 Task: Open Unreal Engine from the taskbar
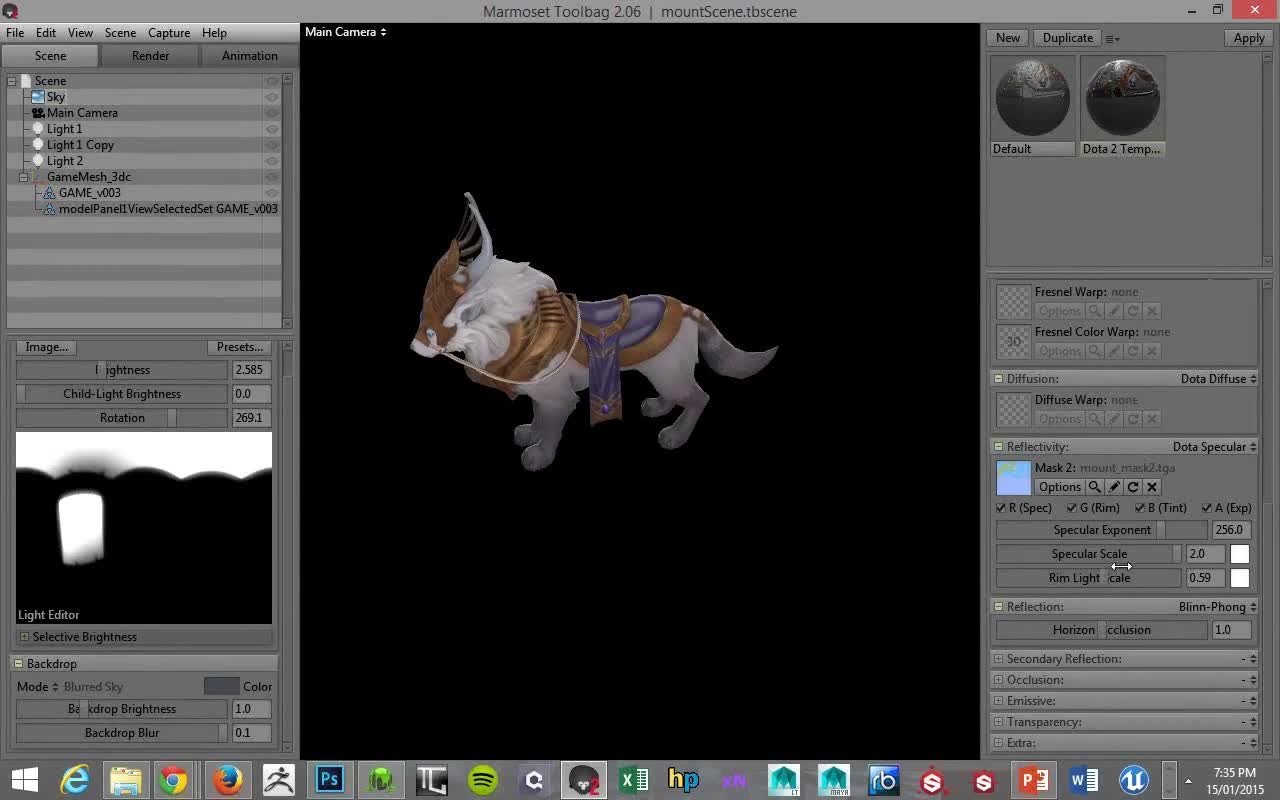coord(1133,779)
